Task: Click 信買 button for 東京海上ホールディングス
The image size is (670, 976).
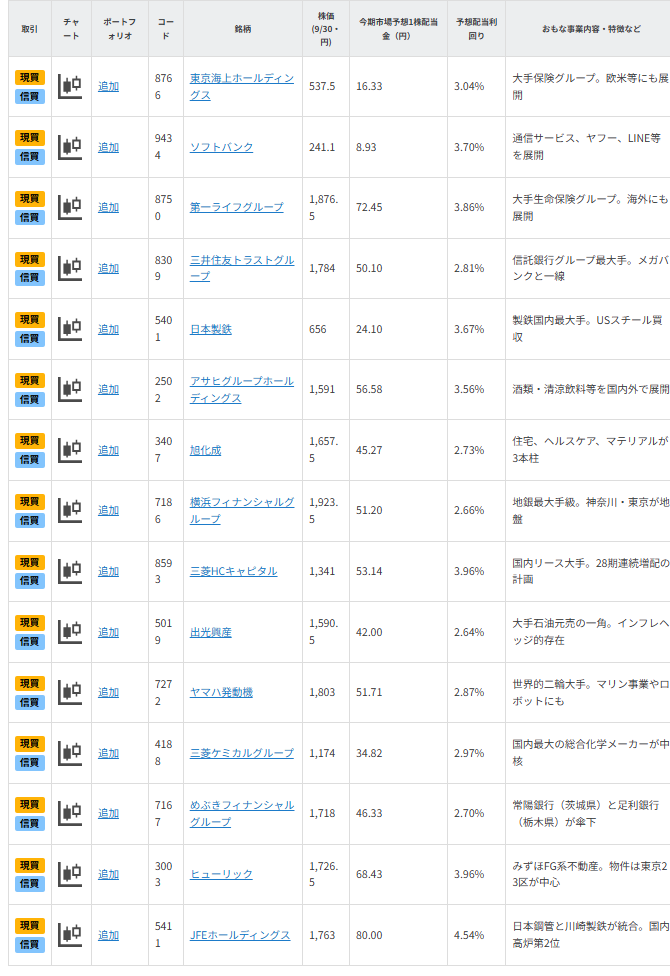Action: pyautogui.click(x=30, y=96)
